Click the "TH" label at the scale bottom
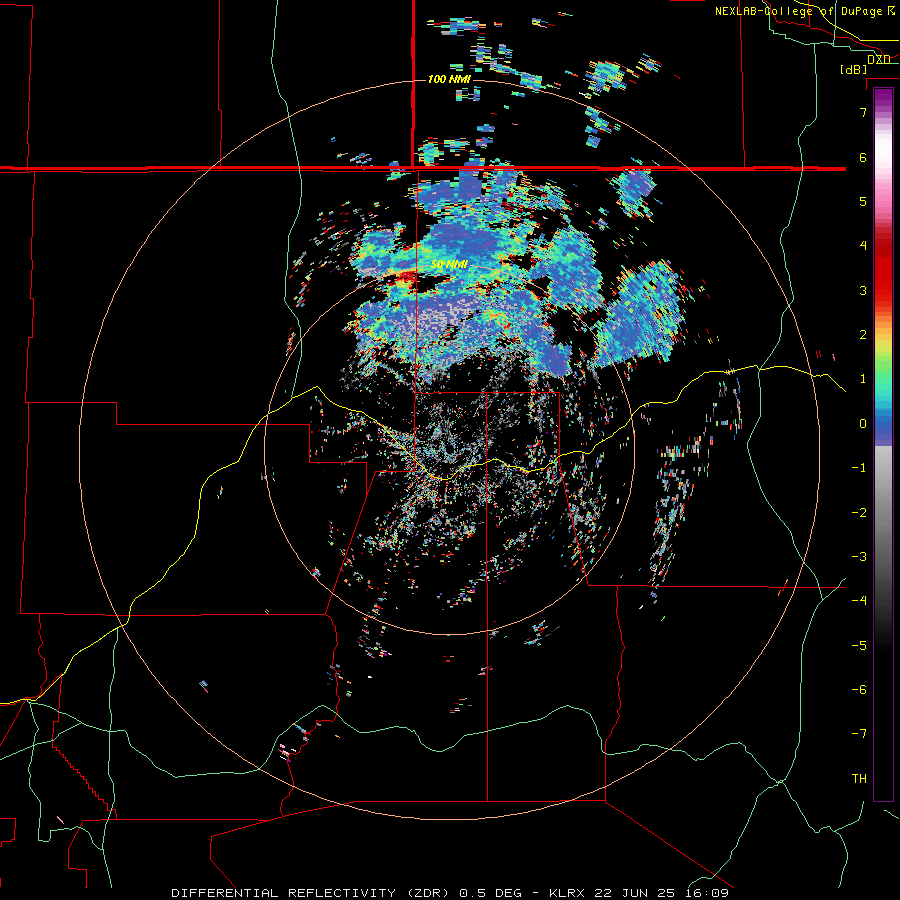Viewport: 900px width, 900px height. click(859, 779)
